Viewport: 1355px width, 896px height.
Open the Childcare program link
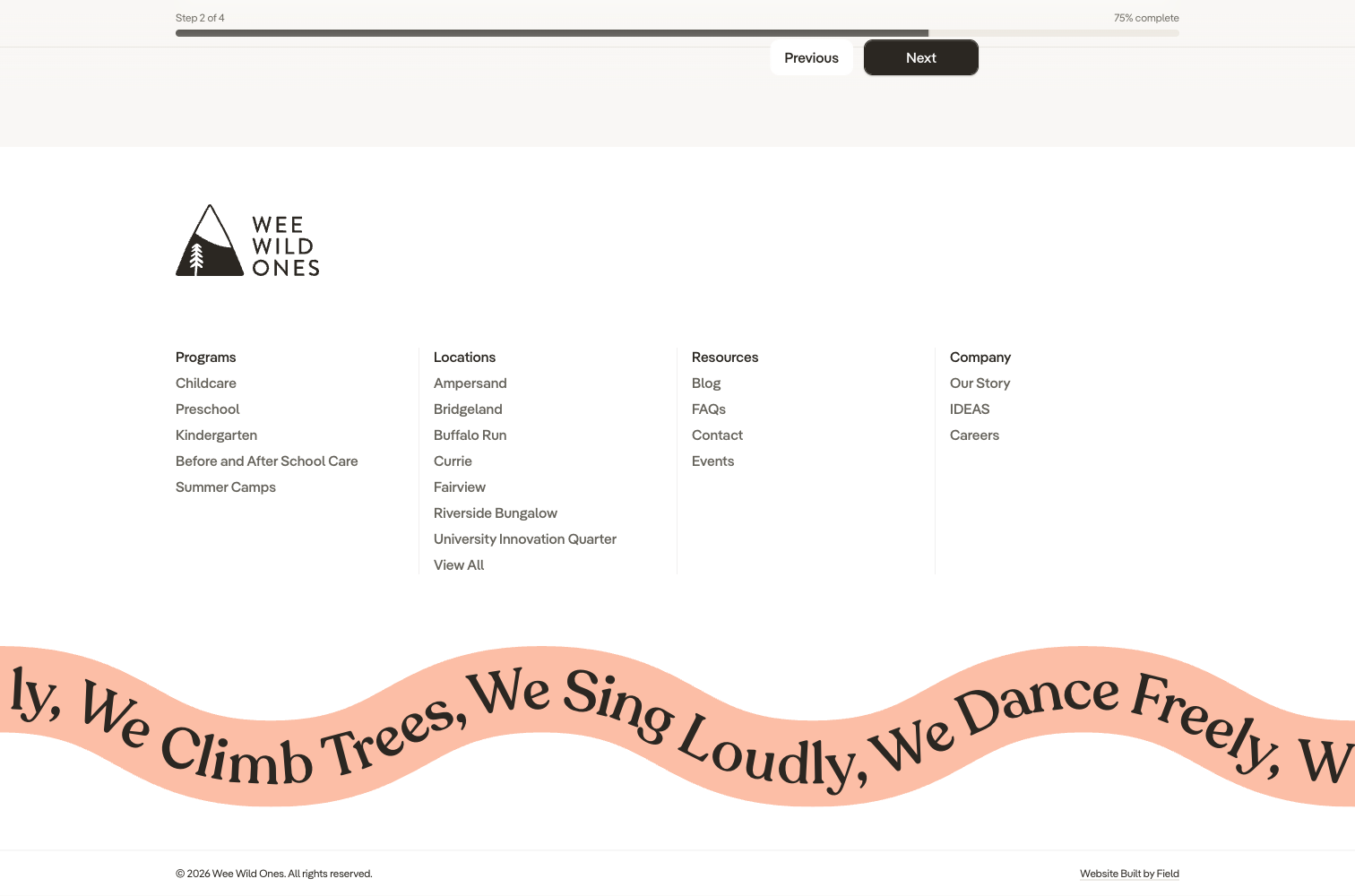point(206,383)
